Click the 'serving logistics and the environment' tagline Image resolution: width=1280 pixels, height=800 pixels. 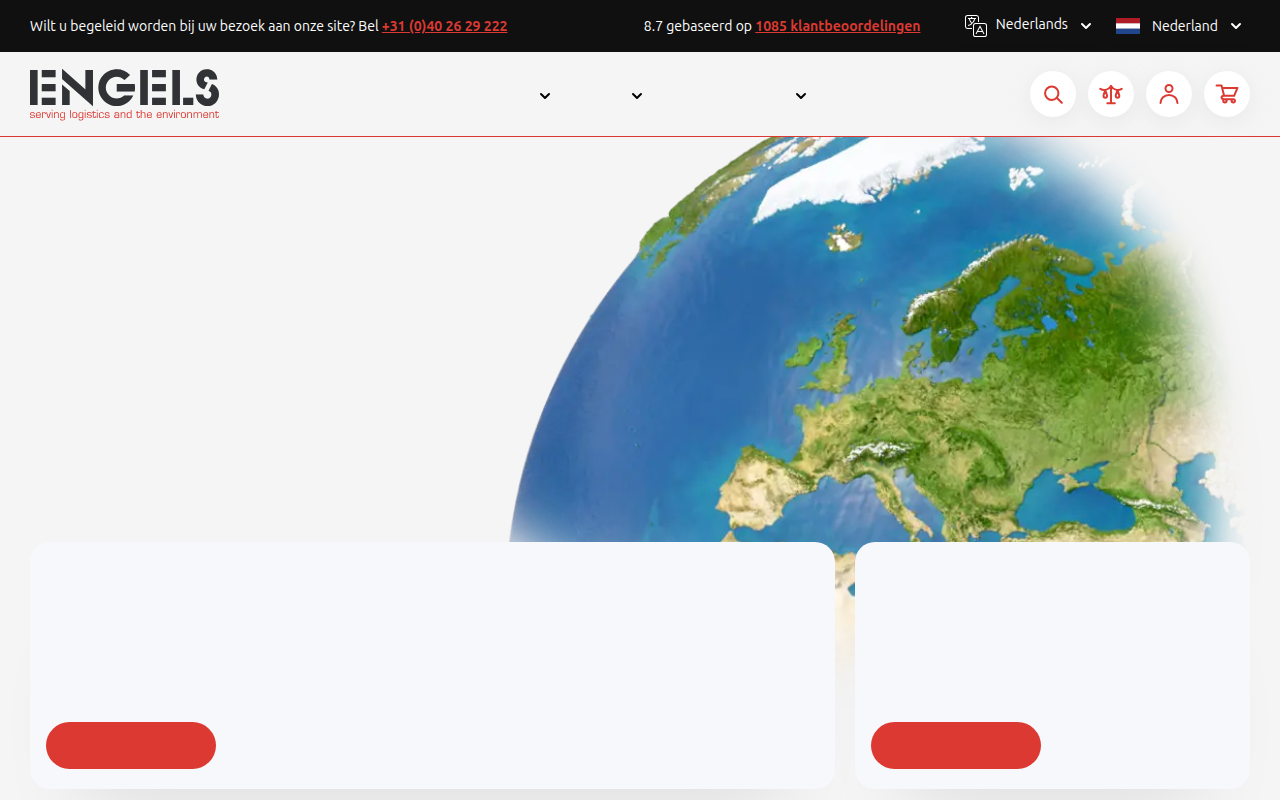[124, 114]
